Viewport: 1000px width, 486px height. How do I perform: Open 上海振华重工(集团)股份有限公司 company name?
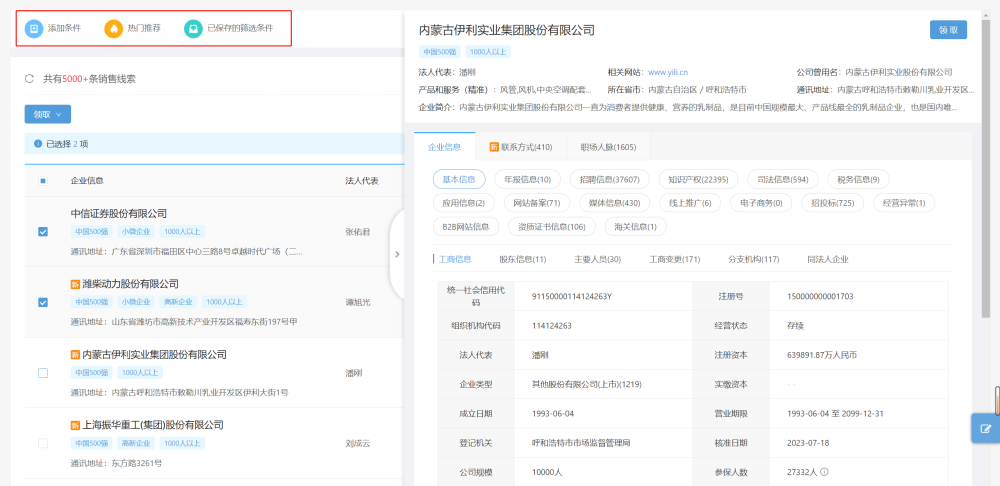pyautogui.click(x=153, y=425)
